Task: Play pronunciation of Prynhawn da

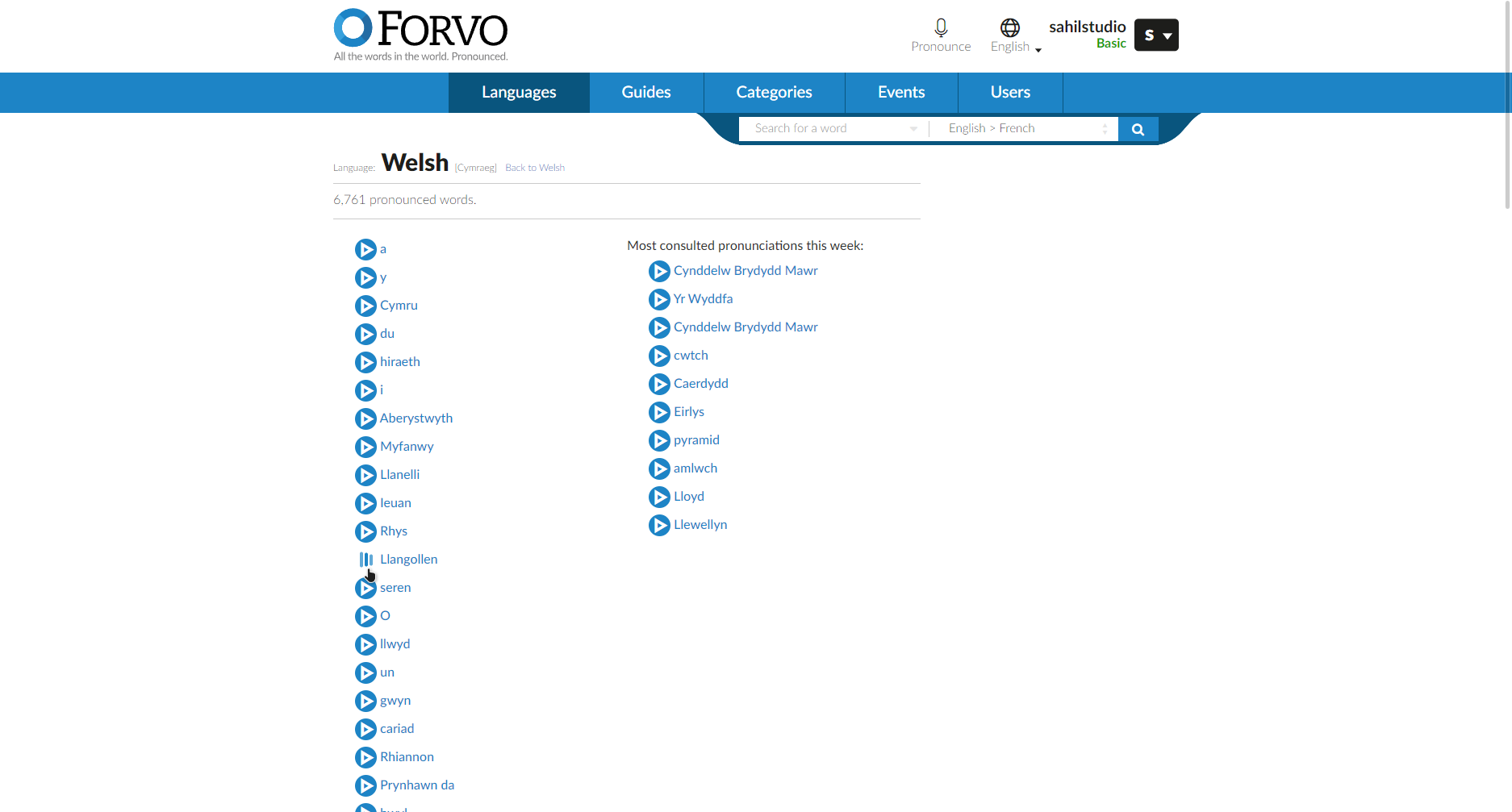Action: click(365, 785)
